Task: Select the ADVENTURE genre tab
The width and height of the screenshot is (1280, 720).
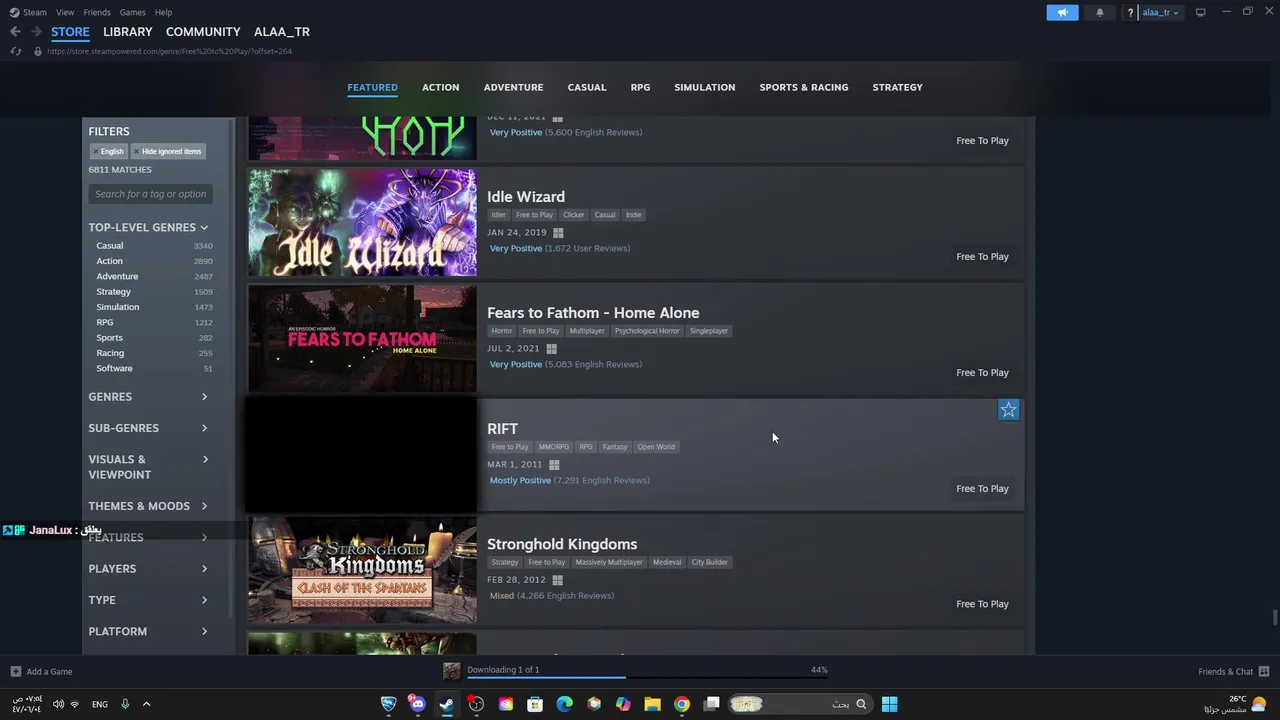Action: pyautogui.click(x=513, y=87)
